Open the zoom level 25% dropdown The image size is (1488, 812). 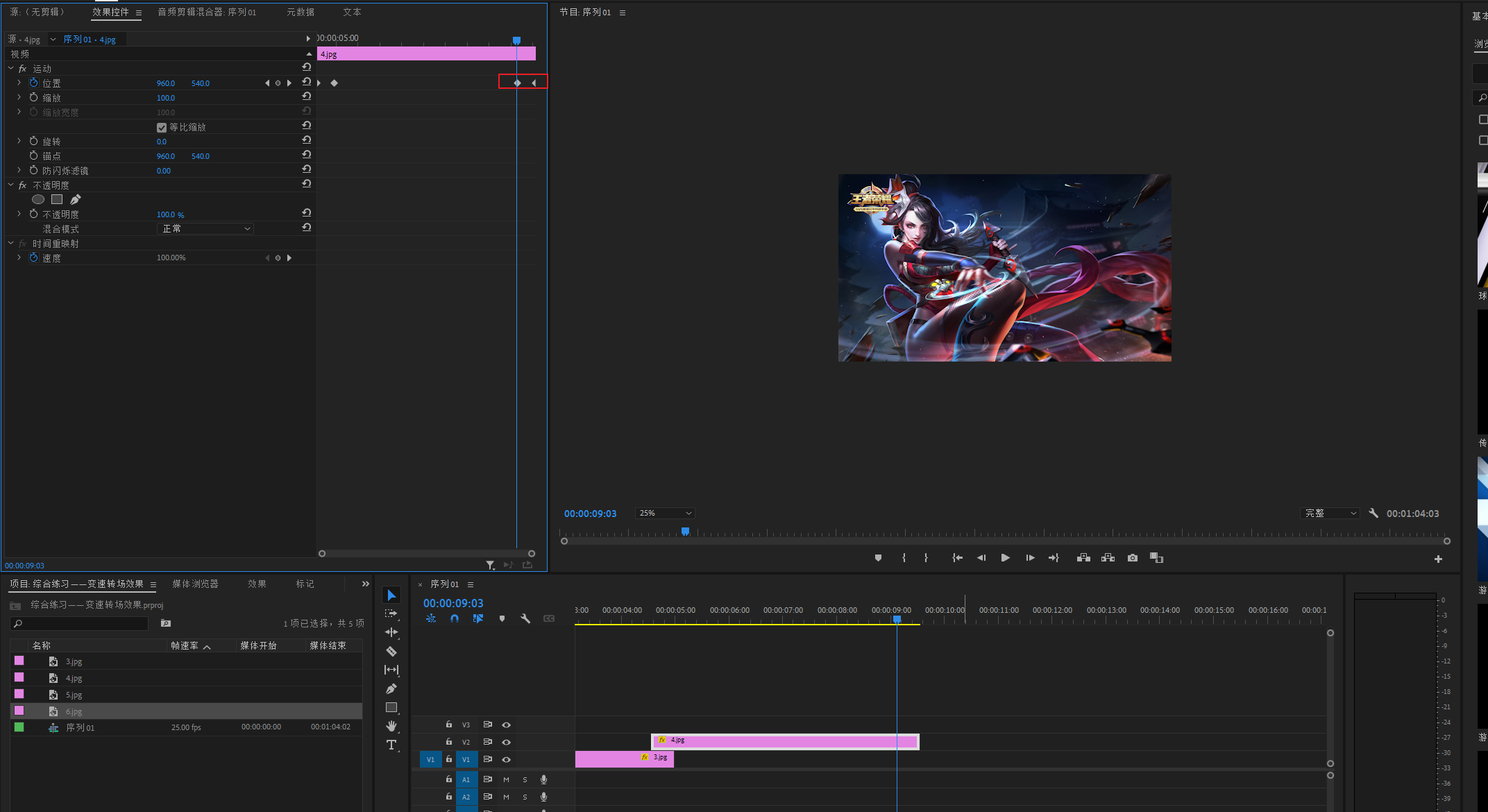(x=665, y=514)
